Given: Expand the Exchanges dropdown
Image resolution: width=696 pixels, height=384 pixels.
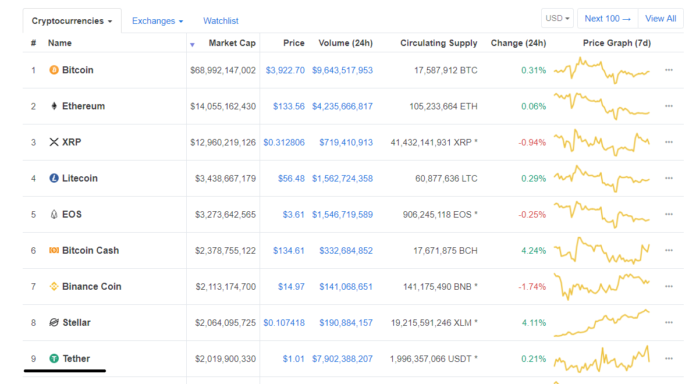Looking at the screenshot, I should tap(157, 21).
